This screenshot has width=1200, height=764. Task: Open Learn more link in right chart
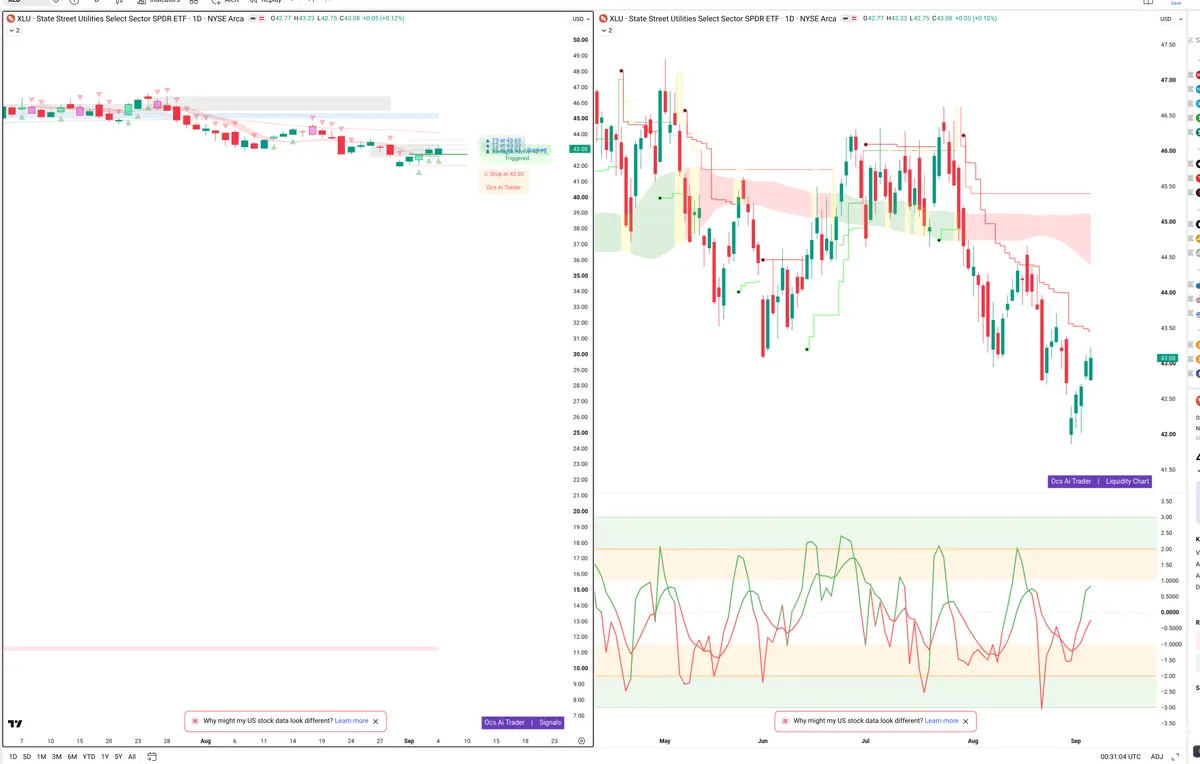pyautogui.click(x=941, y=721)
